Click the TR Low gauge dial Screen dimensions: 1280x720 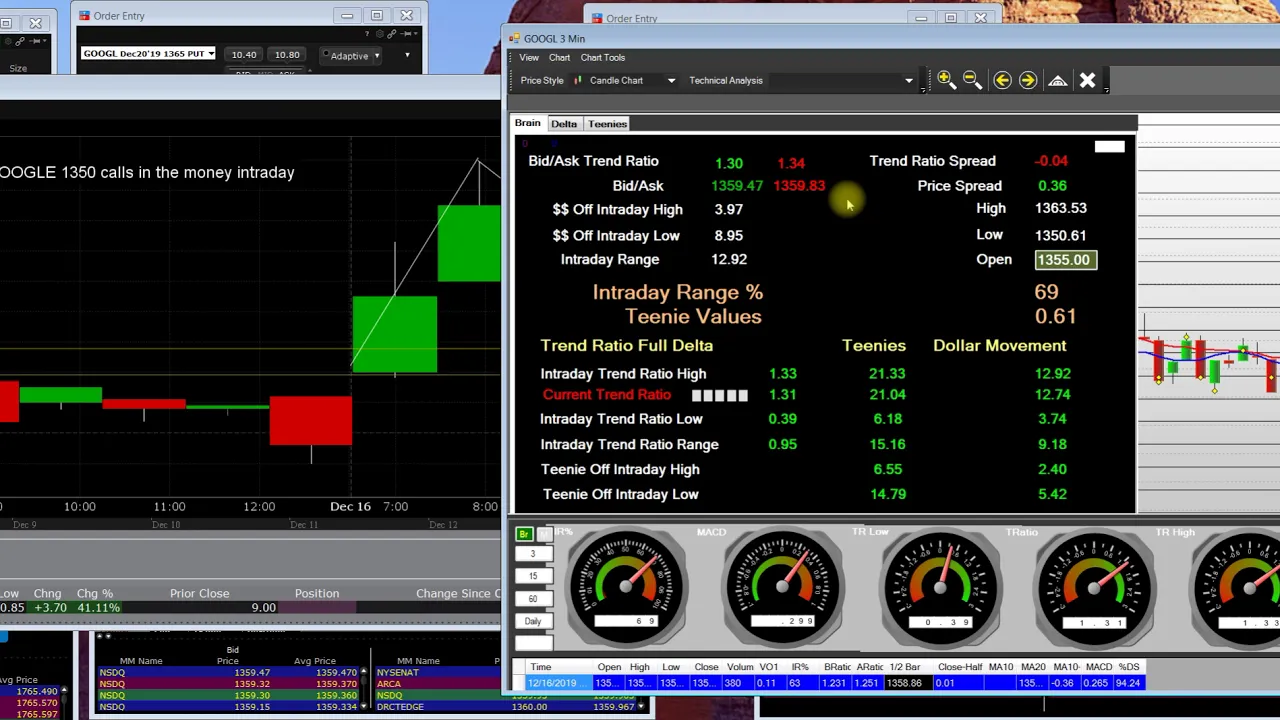(939, 586)
